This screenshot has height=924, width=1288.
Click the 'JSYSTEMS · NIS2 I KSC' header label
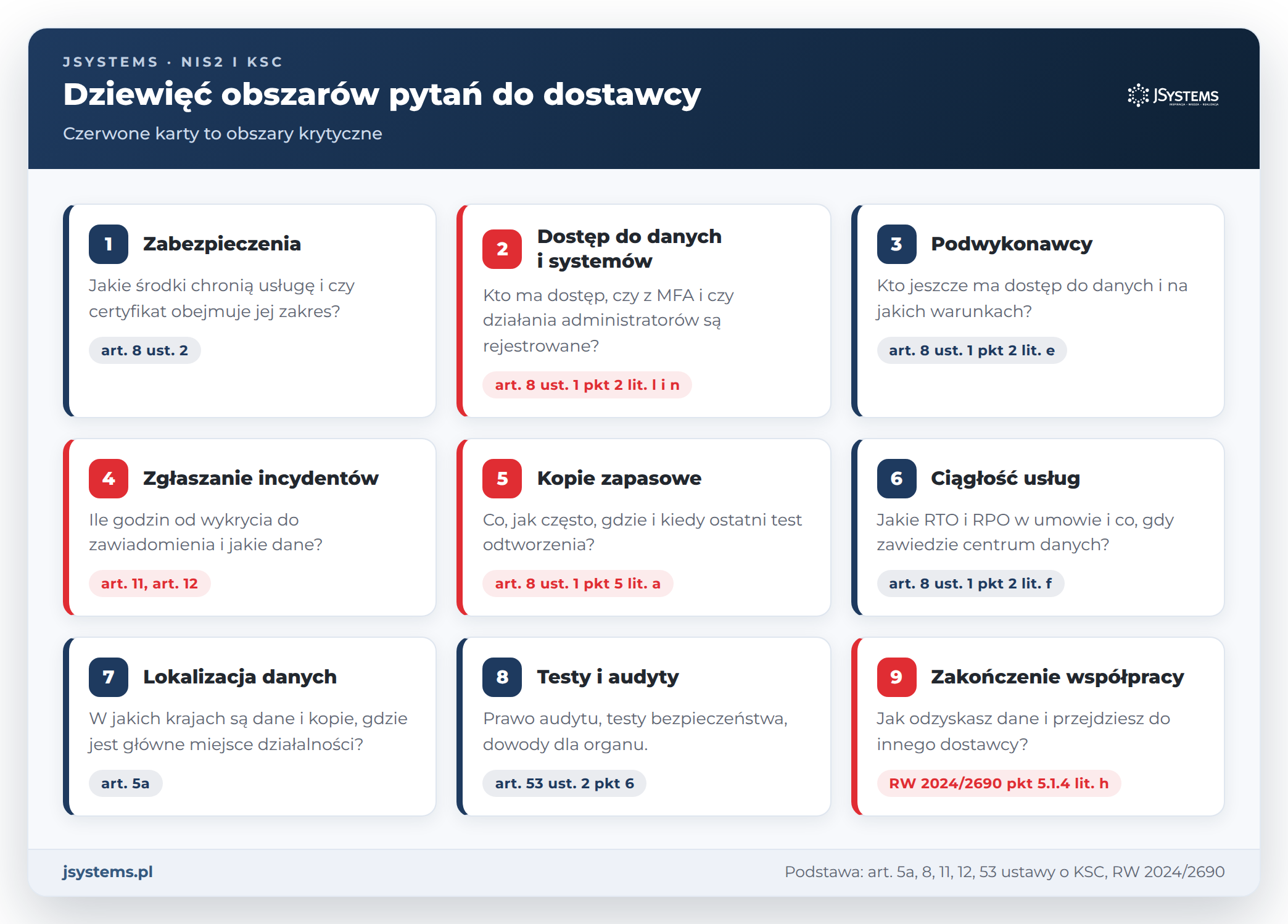[173, 62]
